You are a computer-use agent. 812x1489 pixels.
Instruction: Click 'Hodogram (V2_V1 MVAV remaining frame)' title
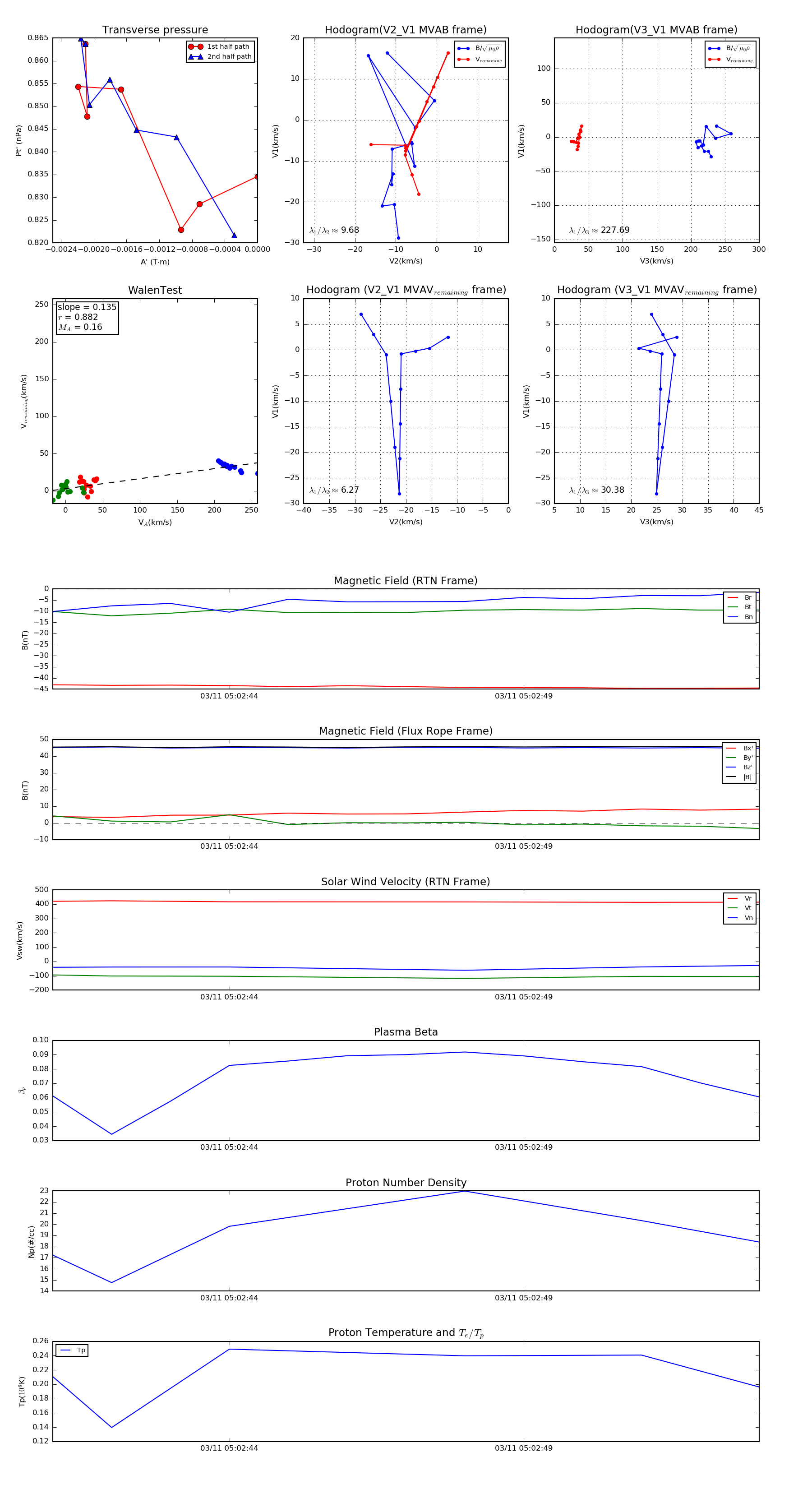(406, 290)
